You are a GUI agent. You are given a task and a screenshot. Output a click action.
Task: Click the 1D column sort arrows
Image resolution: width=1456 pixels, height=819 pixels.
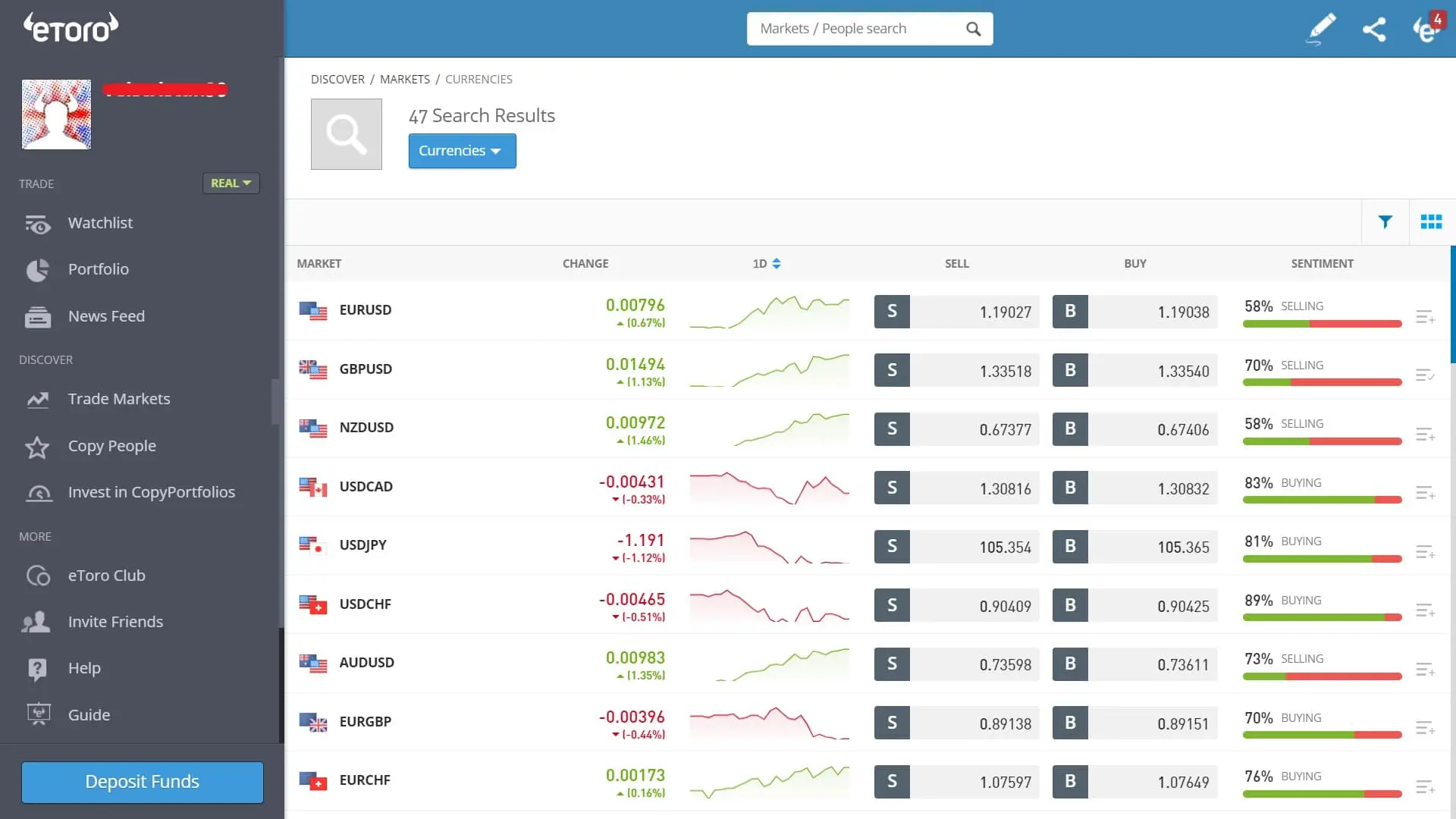point(777,263)
